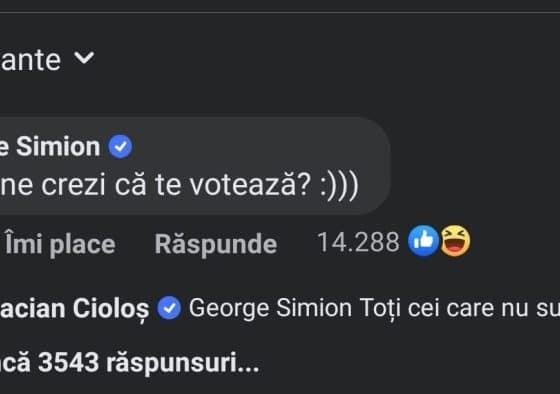Expand the 3543 răspunsuri replies
560x394 pixels.
(x=130, y=363)
